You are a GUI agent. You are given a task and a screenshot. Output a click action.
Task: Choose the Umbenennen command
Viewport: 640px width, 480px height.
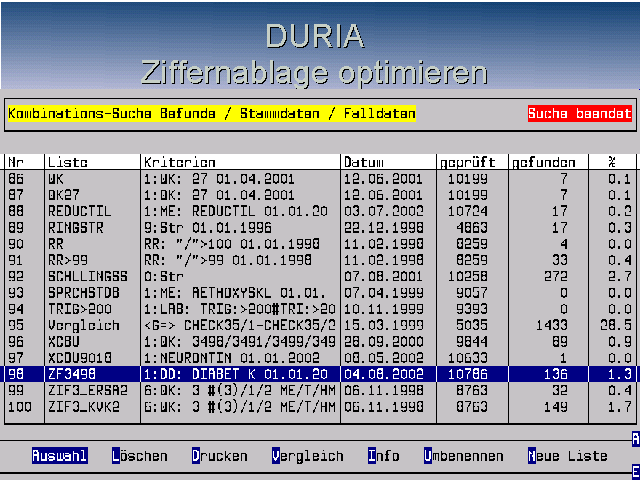click(x=463, y=456)
